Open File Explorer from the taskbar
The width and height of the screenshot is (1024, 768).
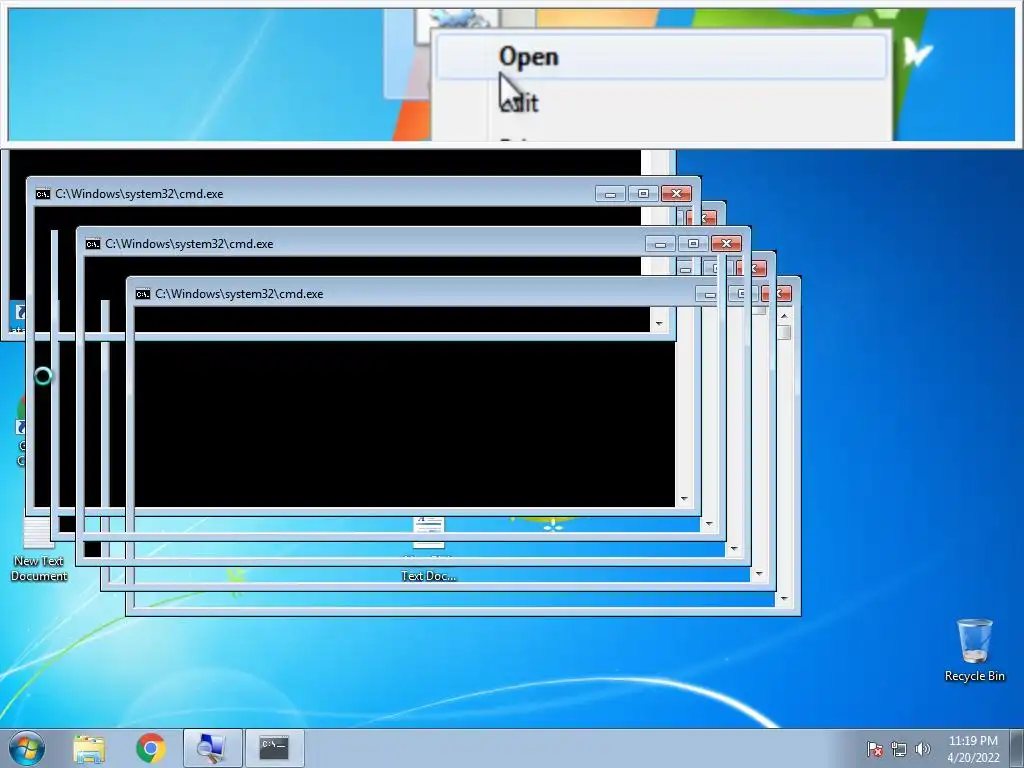tap(89, 748)
